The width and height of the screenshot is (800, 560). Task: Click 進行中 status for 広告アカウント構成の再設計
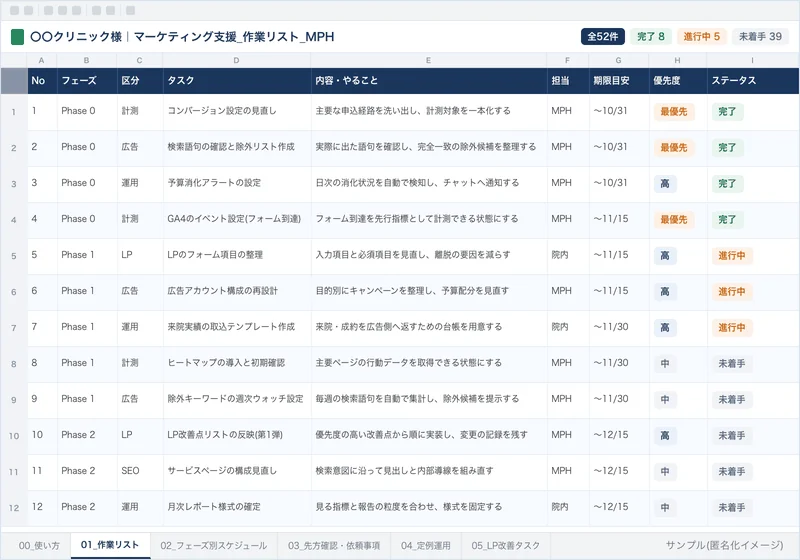732,292
